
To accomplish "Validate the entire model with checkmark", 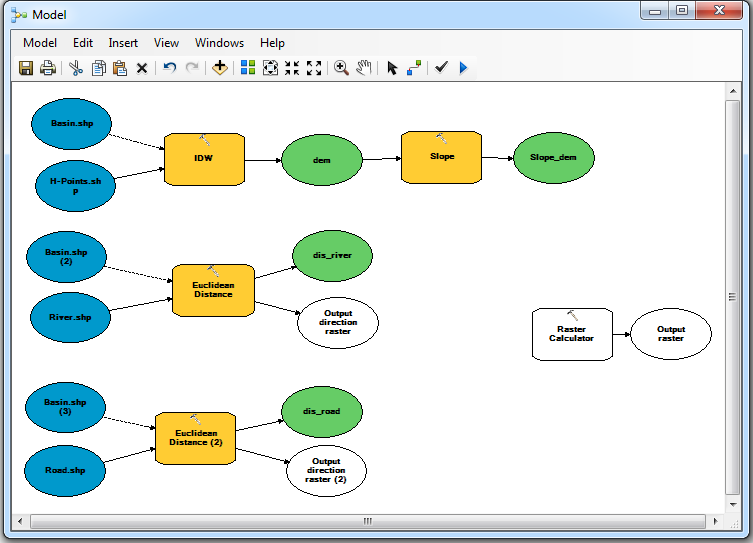I will pos(441,67).
